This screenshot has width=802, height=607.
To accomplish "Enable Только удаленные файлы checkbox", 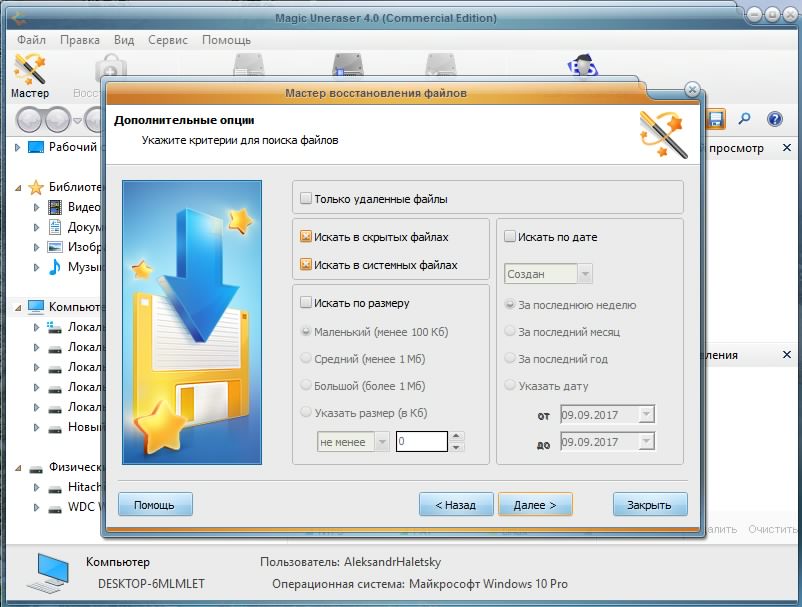I will (x=306, y=199).
